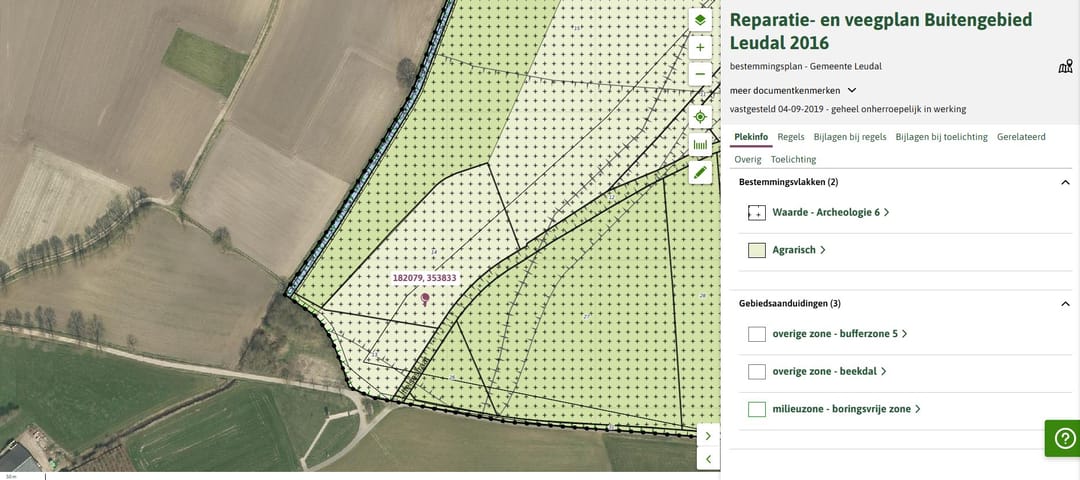Click the left arrow panel toggle

pos(708,459)
